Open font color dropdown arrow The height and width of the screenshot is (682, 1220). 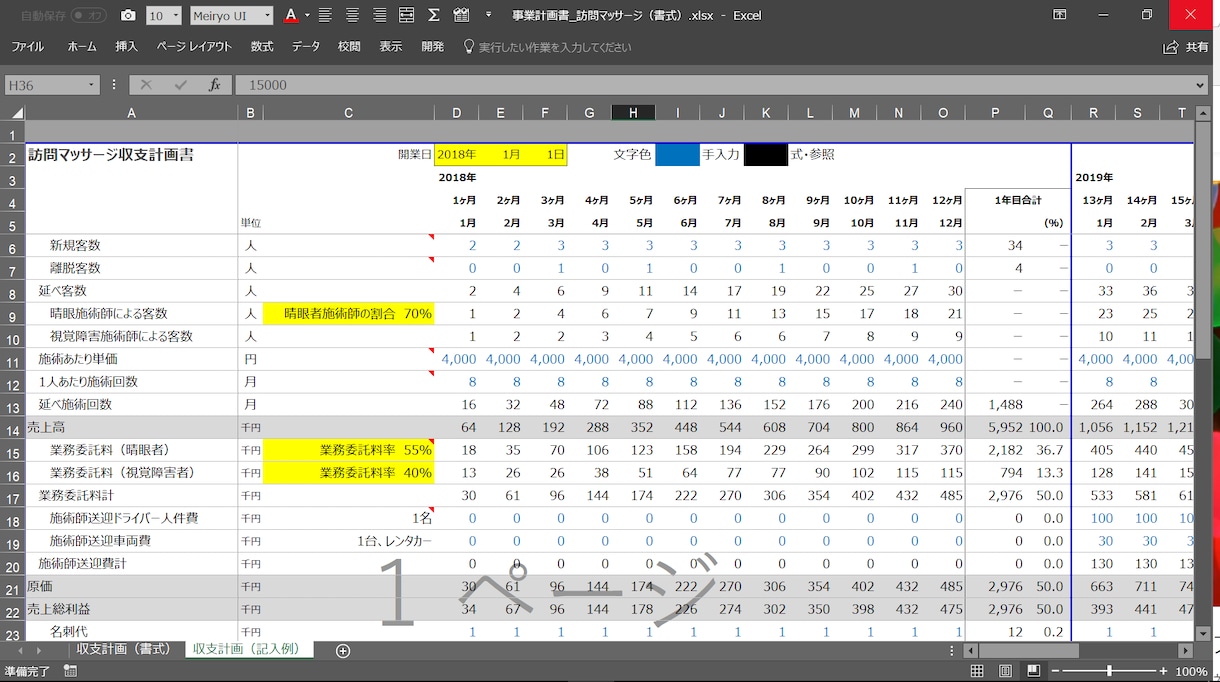click(x=307, y=15)
